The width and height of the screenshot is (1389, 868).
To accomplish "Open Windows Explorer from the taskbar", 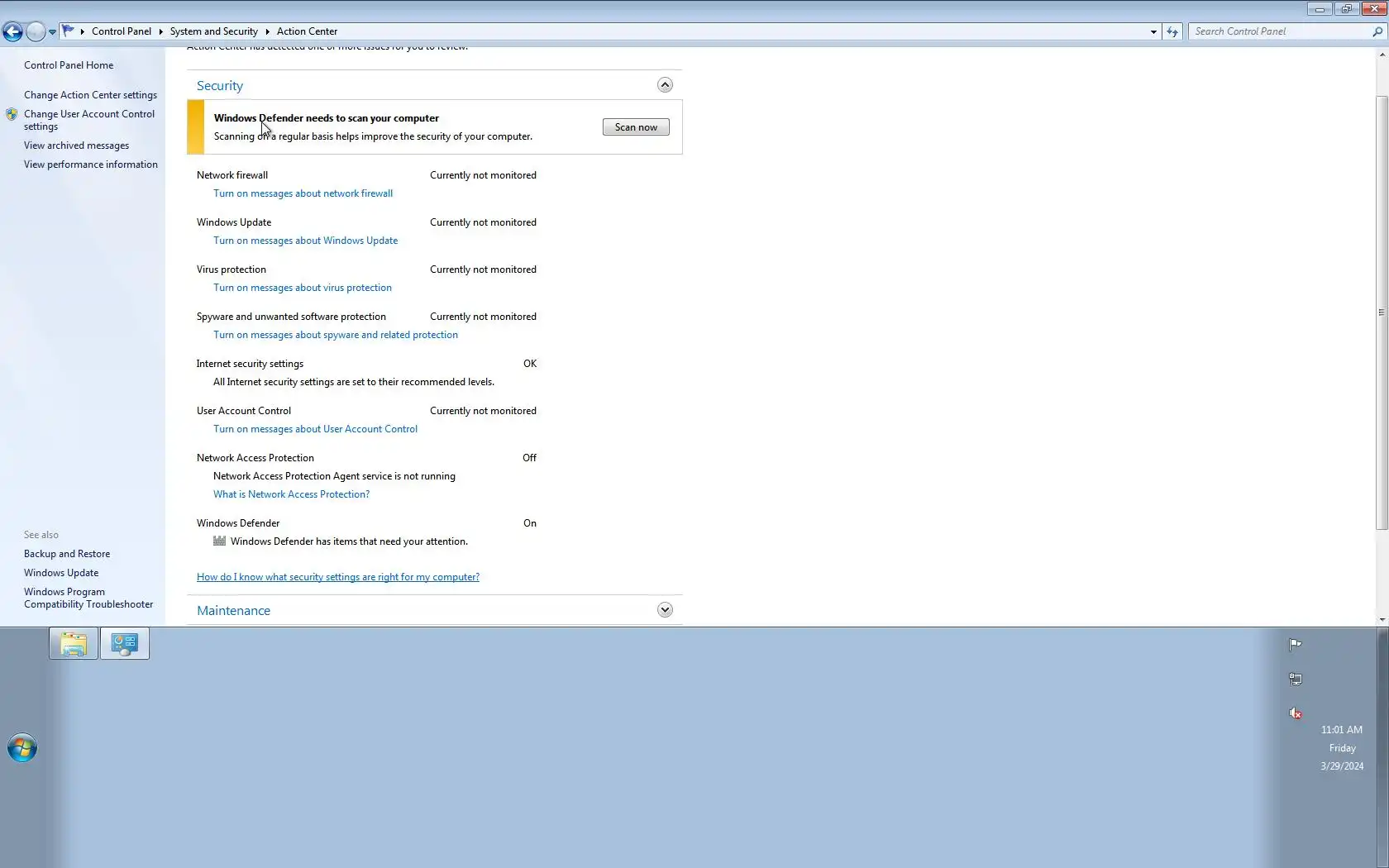I will [x=74, y=644].
